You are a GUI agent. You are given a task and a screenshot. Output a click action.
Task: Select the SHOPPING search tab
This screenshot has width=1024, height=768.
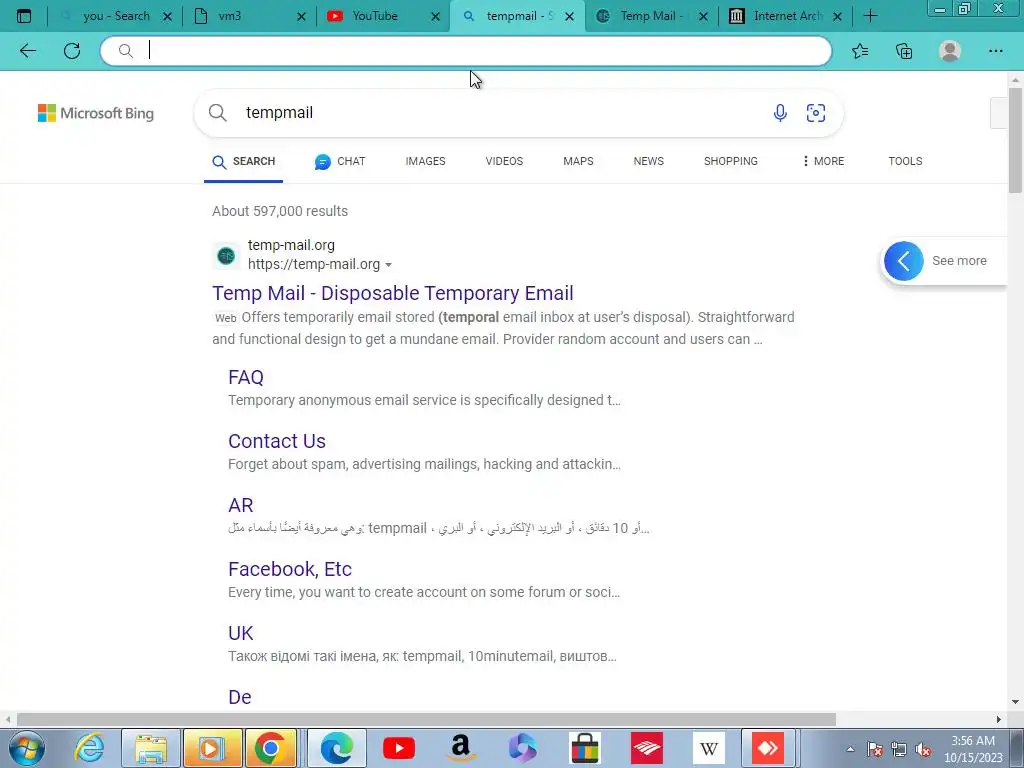point(731,161)
